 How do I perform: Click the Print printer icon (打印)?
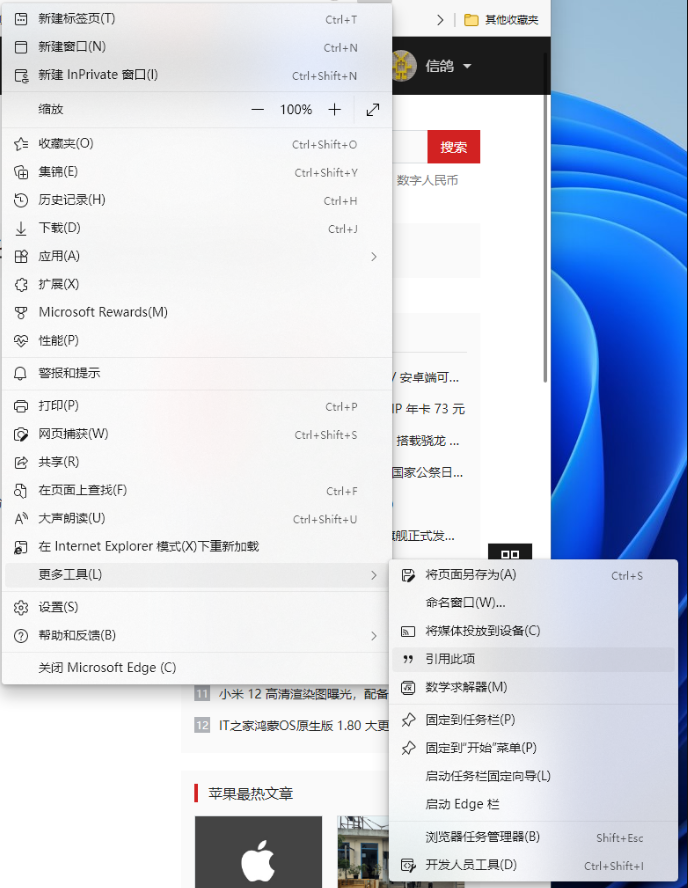[x=21, y=406]
